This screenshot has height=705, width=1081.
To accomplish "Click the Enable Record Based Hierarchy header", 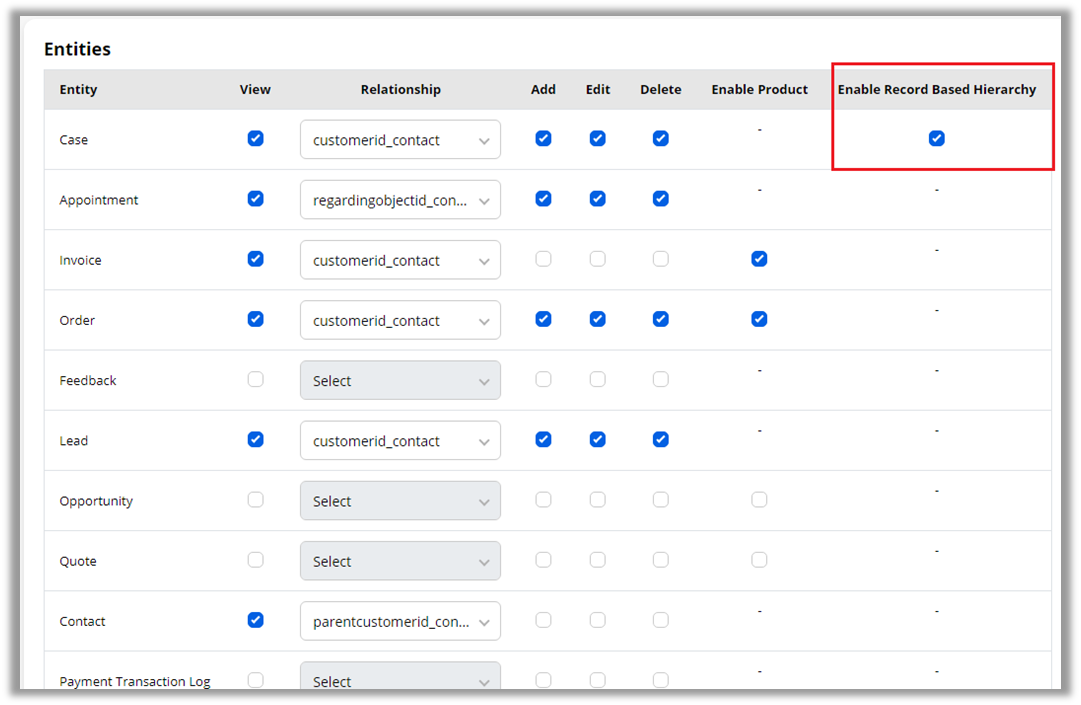I will coord(936,90).
